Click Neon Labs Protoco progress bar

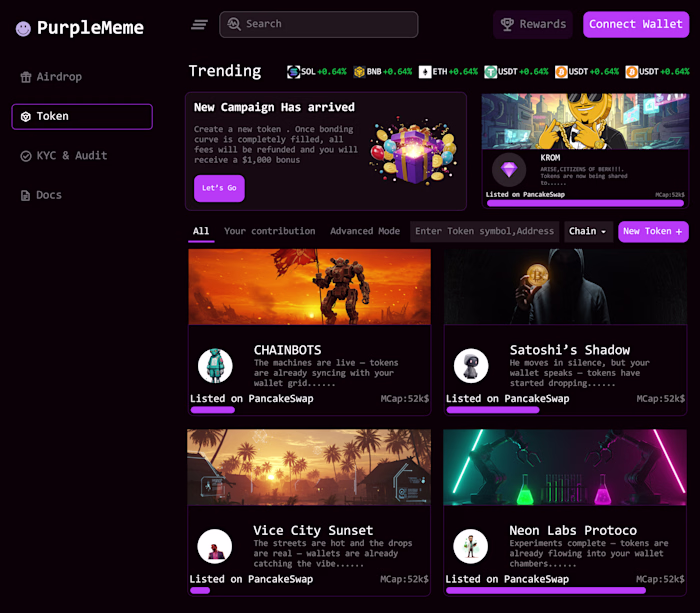coord(546,590)
